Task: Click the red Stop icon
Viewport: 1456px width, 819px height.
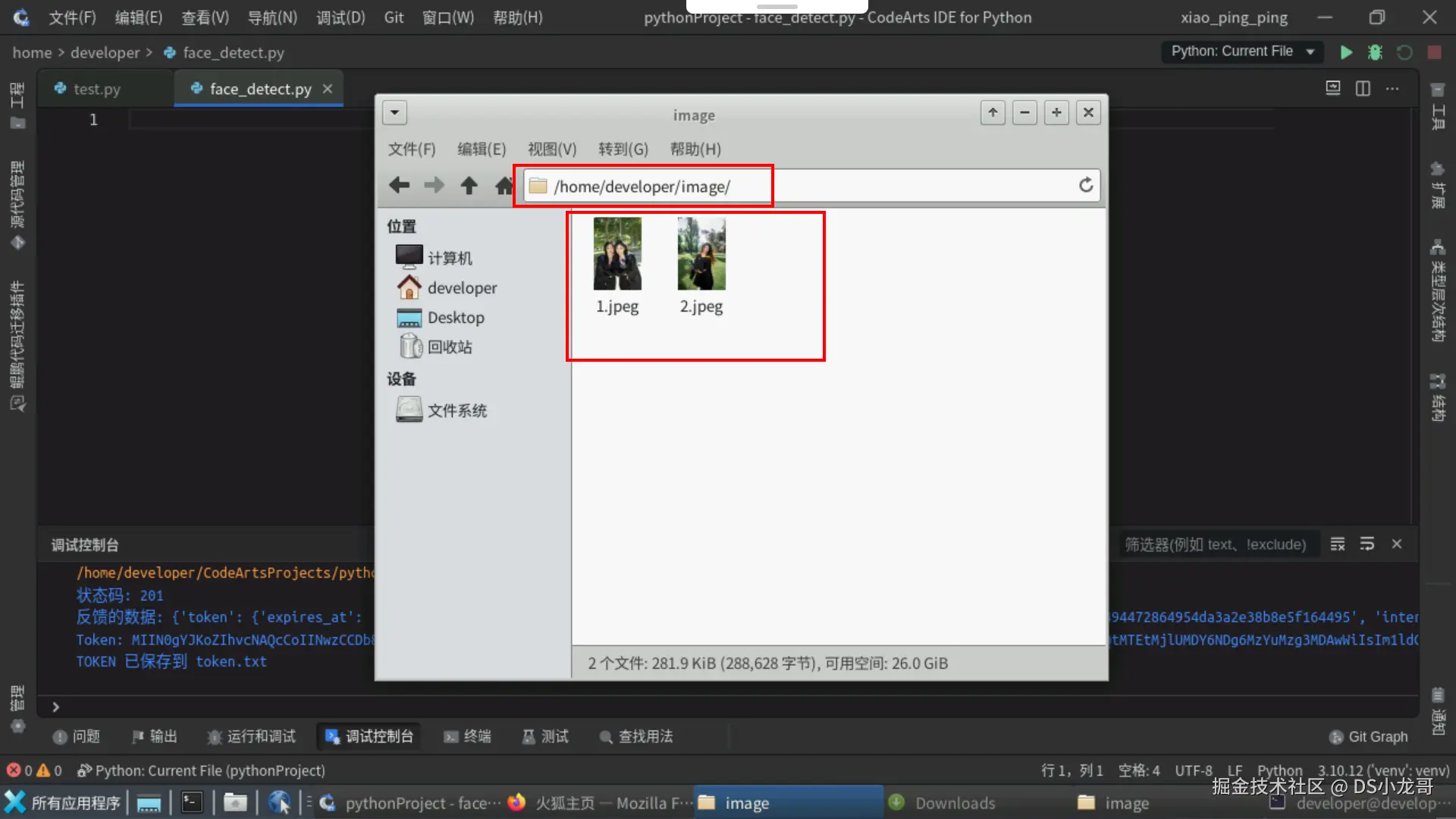Action: [1434, 52]
